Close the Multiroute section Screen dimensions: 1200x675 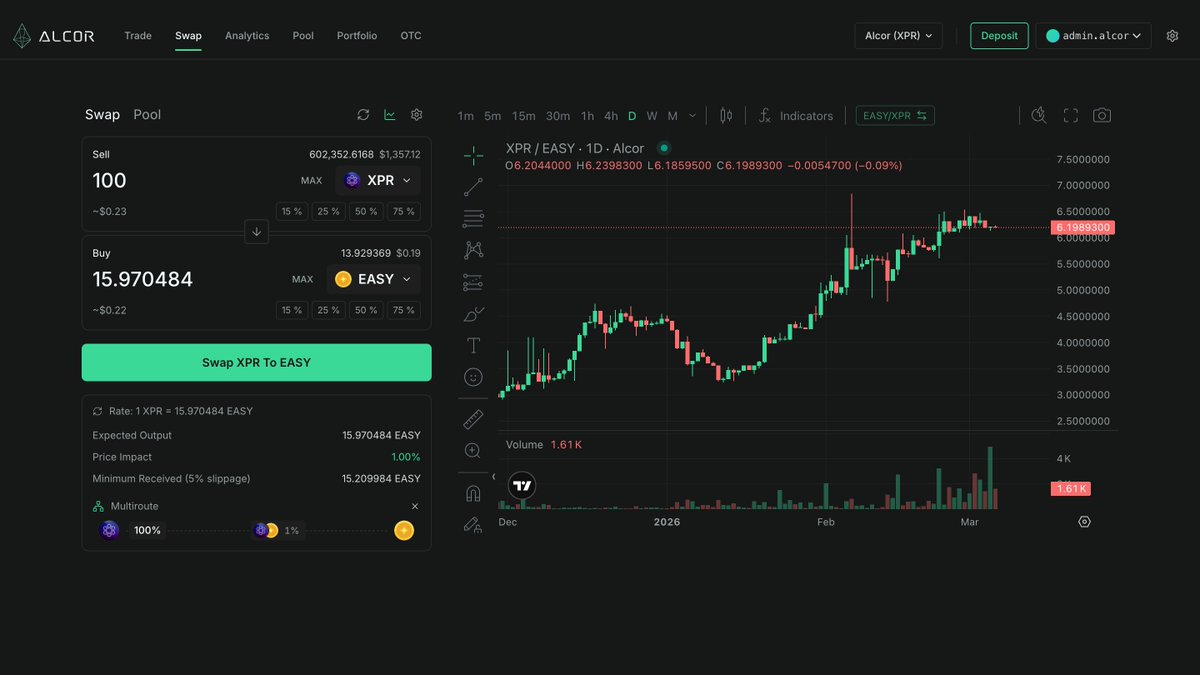coord(415,507)
